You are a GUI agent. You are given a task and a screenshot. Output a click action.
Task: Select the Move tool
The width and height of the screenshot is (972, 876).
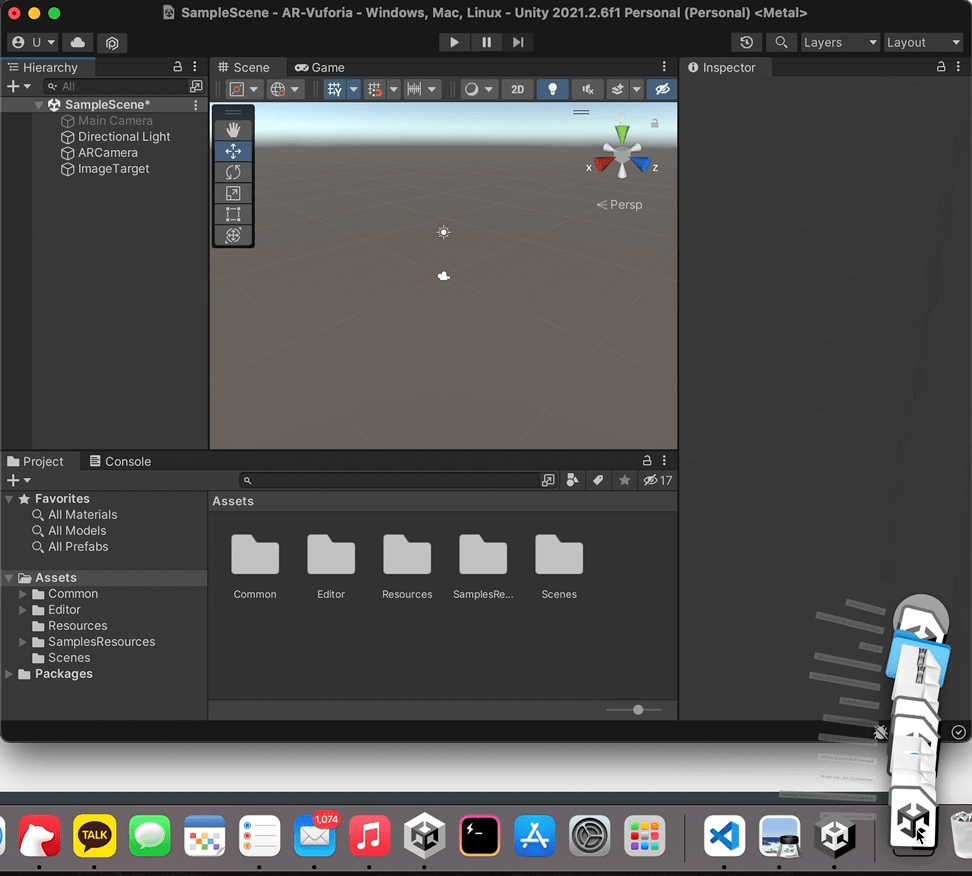(233, 151)
